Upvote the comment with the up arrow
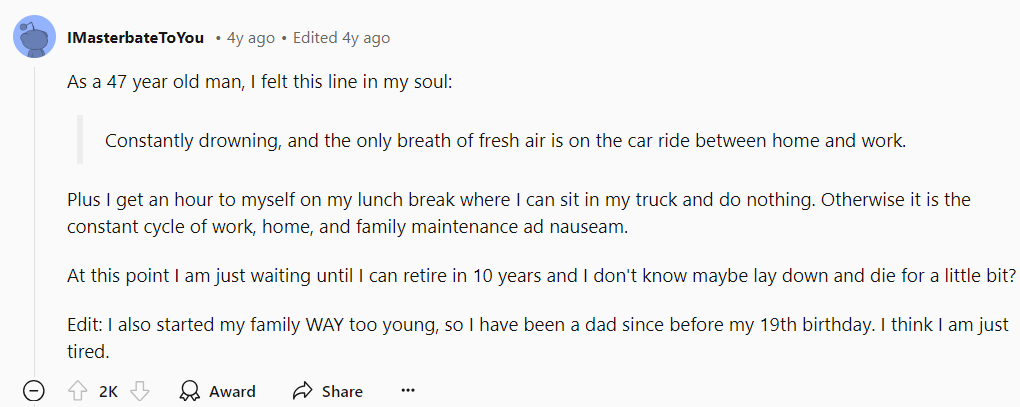The image size is (1020, 407). click(x=77, y=391)
